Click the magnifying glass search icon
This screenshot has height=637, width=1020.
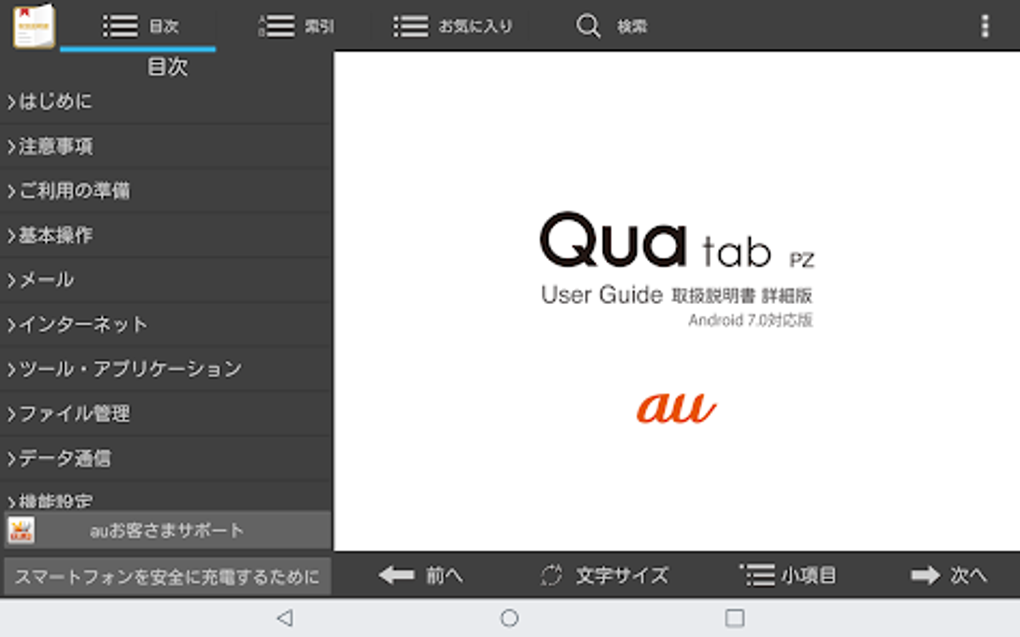(x=588, y=26)
